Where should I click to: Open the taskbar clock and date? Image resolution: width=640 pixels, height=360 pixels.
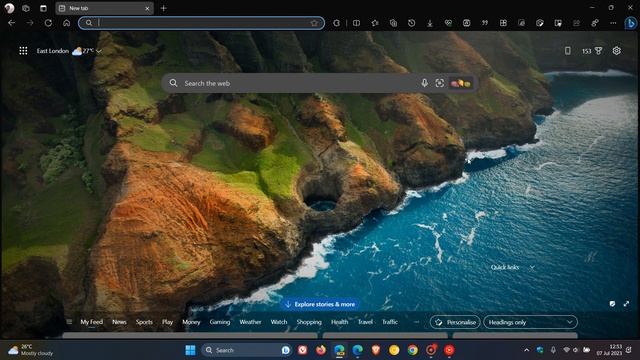pos(609,350)
